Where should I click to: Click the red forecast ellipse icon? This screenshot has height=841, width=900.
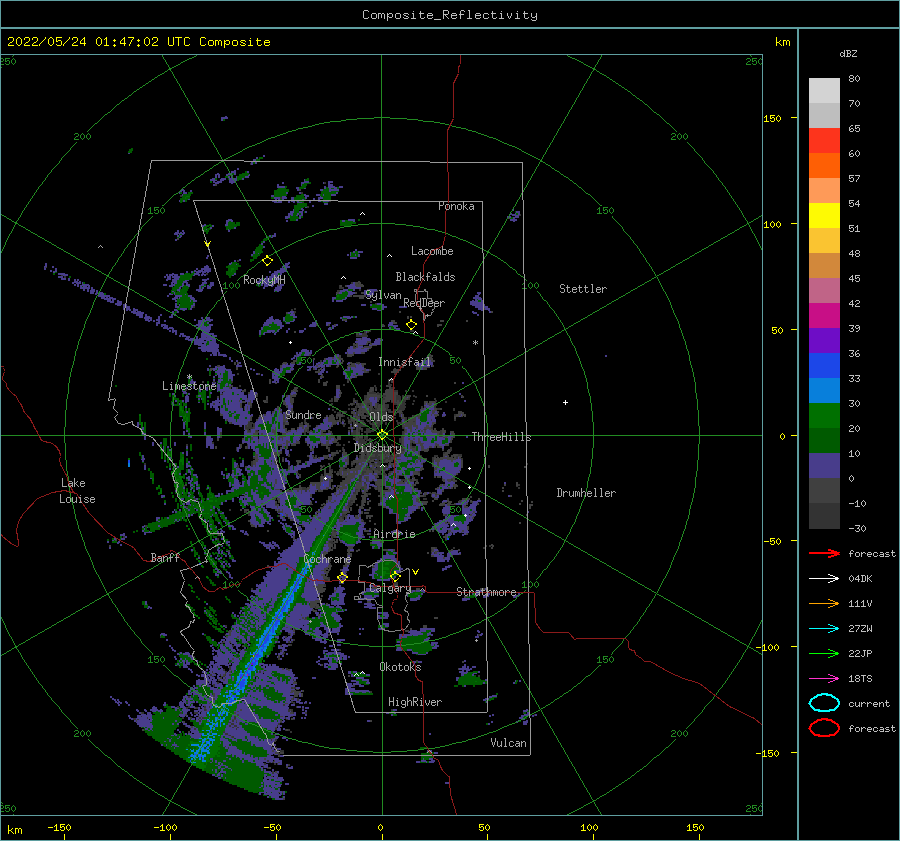824,728
